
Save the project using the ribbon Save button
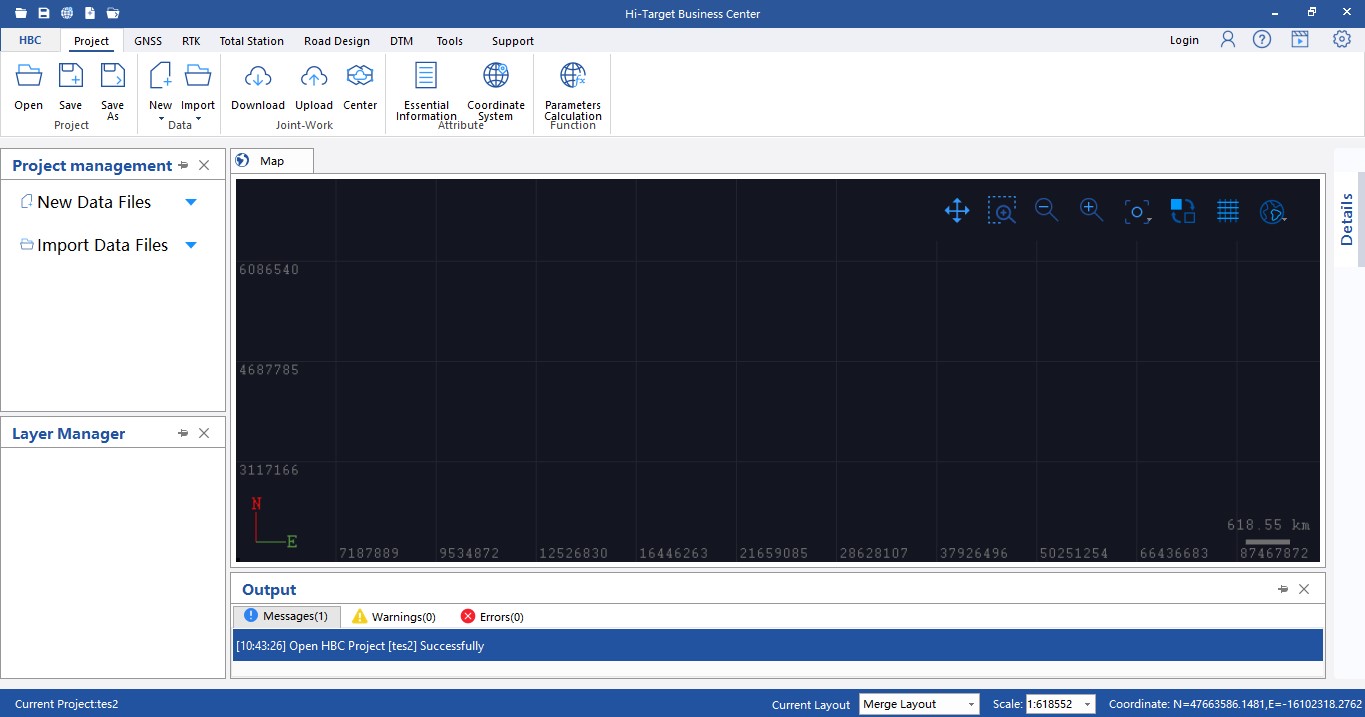(70, 87)
